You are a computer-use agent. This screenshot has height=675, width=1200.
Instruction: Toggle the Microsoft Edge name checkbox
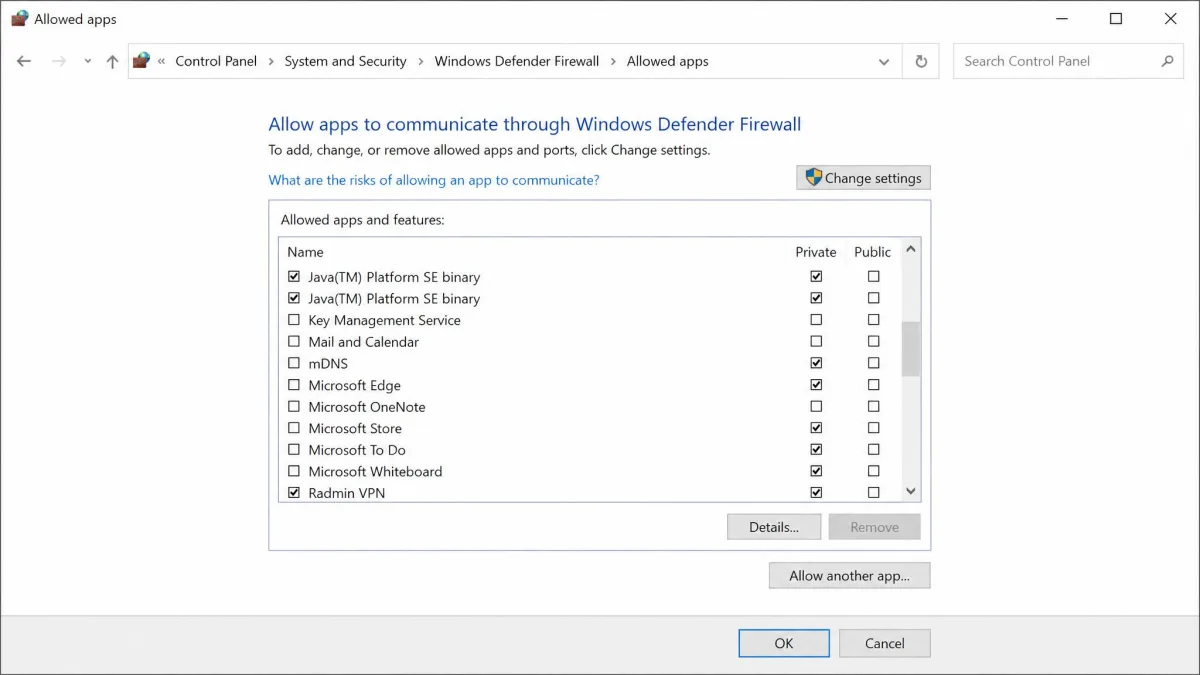pyautogui.click(x=294, y=385)
